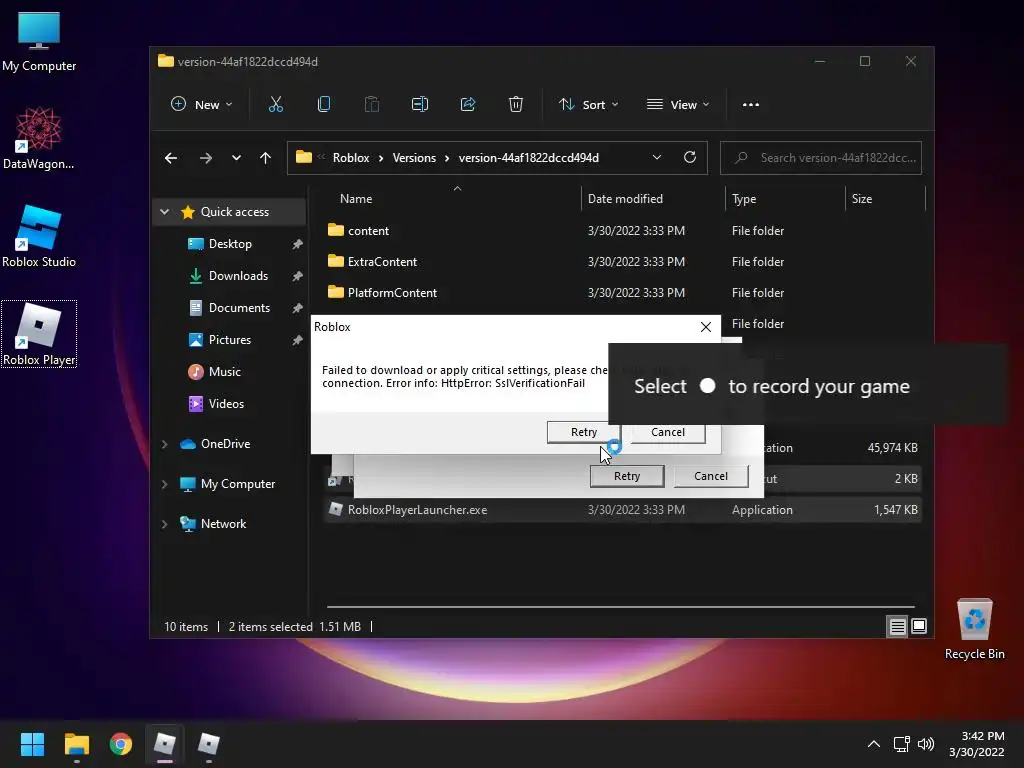Screen dimensions: 1024x768
Task: Sort by the Type column header
Action: 786,199
